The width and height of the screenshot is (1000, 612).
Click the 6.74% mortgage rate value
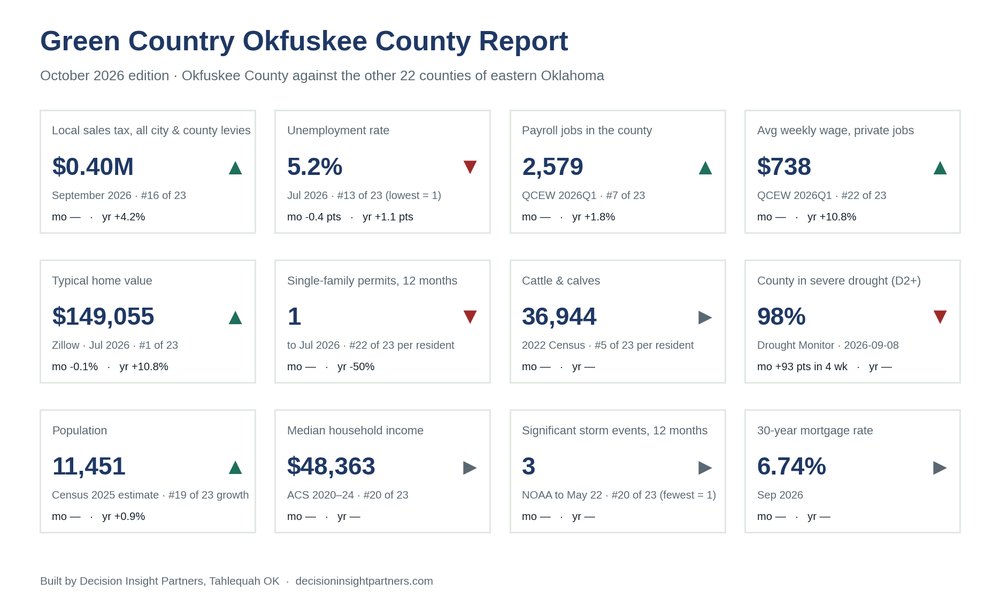(x=791, y=466)
